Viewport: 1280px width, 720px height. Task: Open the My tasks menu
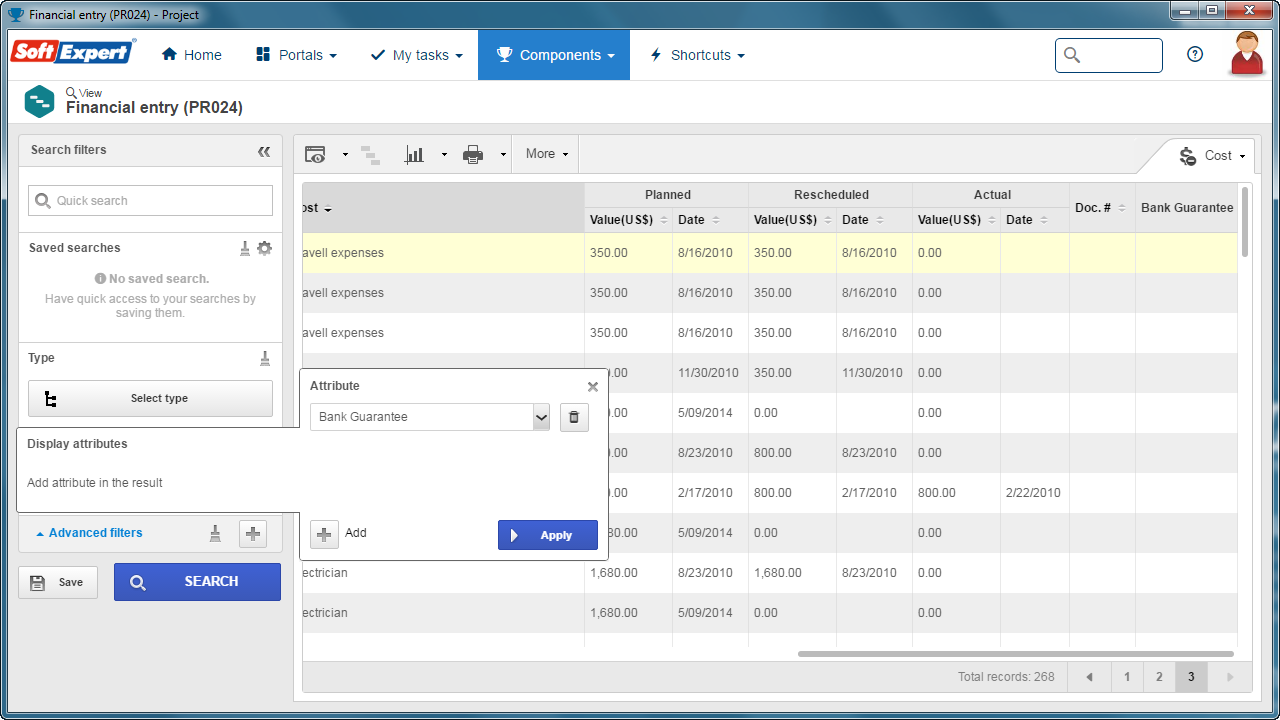coord(416,55)
